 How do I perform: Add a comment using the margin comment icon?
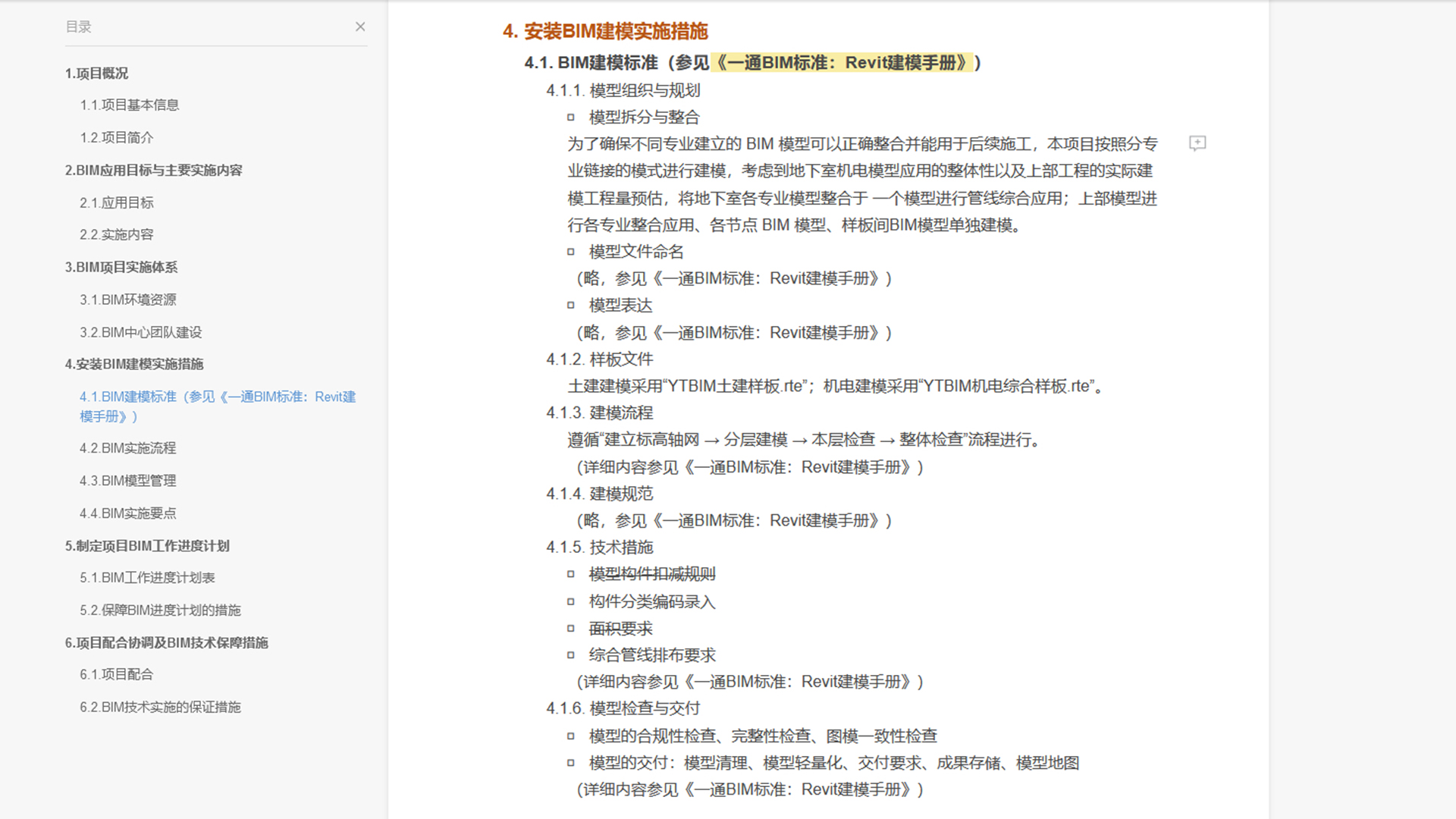[x=1197, y=143]
